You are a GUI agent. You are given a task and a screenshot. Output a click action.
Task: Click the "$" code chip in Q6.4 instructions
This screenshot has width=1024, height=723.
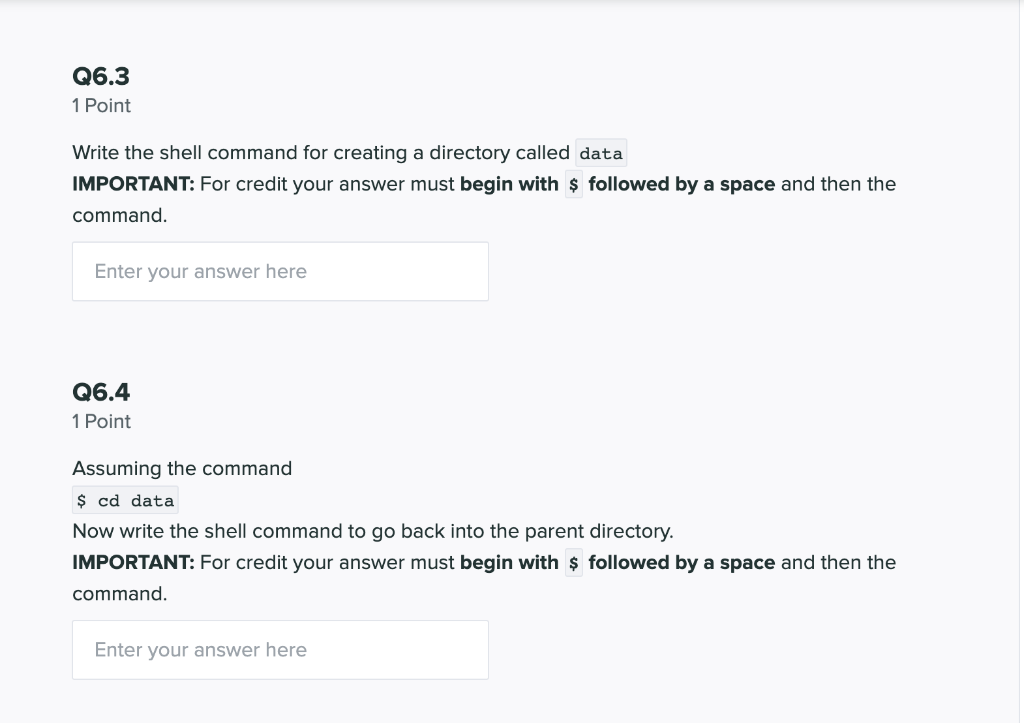(x=573, y=563)
